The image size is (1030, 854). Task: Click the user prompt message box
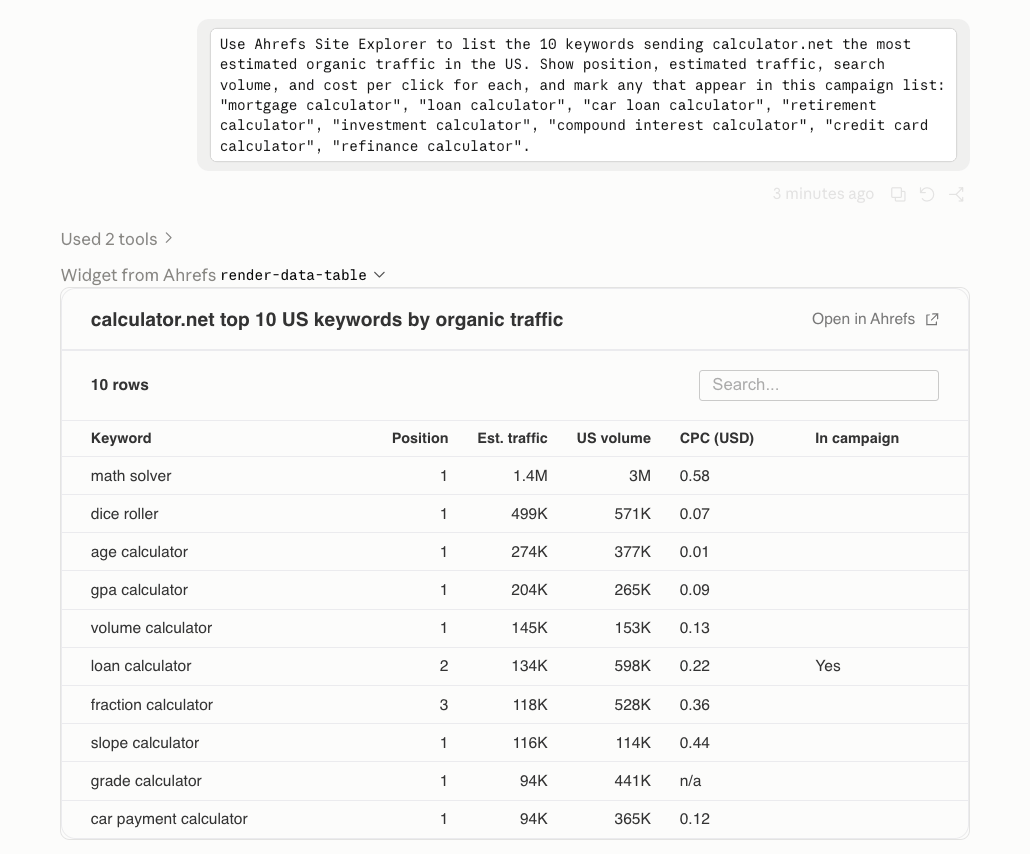(583, 95)
